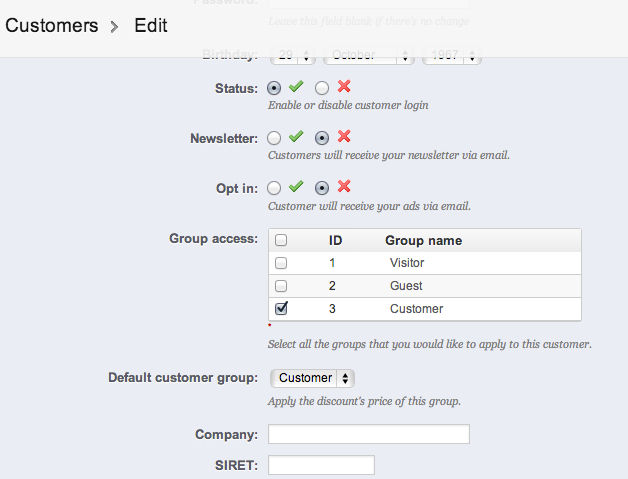Enable the Newsletter radio option

(x=275, y=138)
